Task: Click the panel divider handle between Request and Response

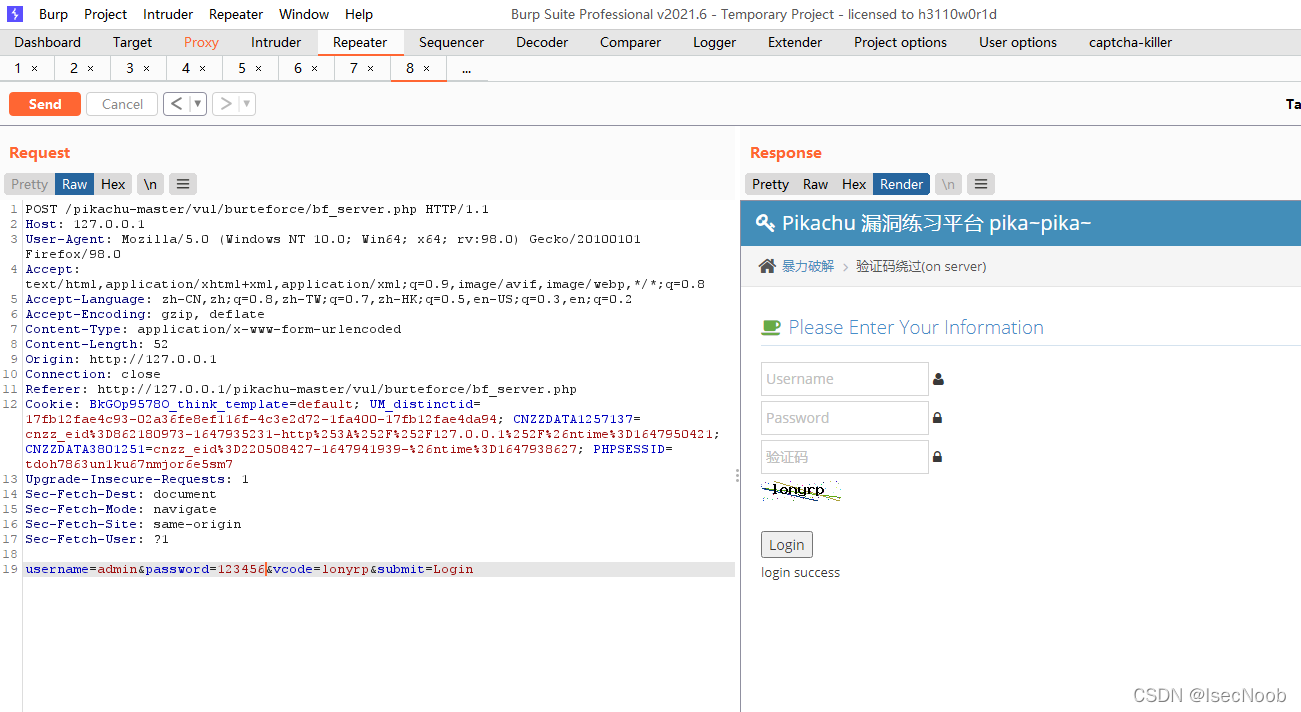Action: point(737,475)
